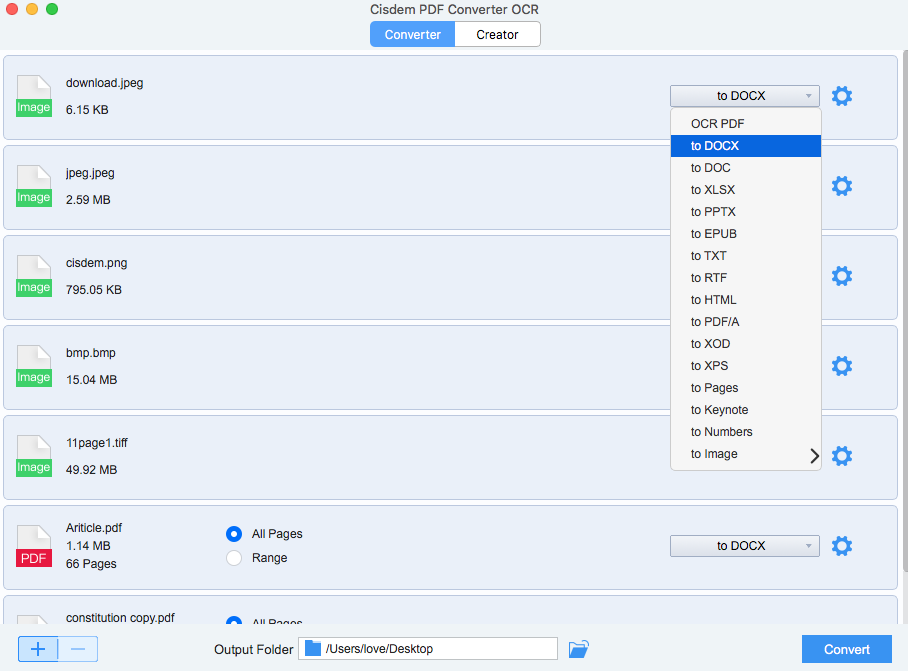The width and height of the screenshot is (908, 671).
Task: Choose to XPS from format list
Action: (x=746, y=366)
